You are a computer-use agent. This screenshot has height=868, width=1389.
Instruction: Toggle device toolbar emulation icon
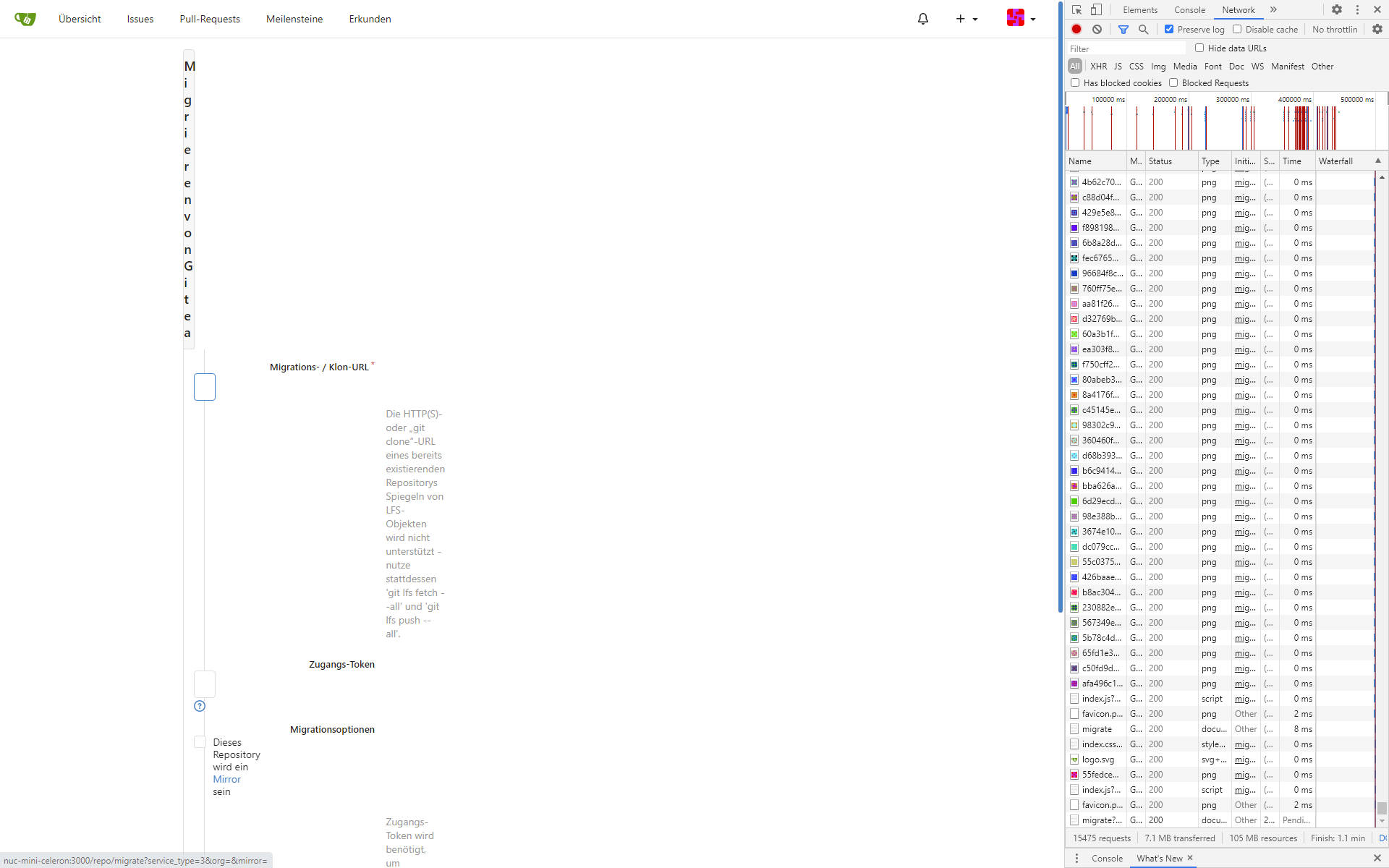[1097, 9]
